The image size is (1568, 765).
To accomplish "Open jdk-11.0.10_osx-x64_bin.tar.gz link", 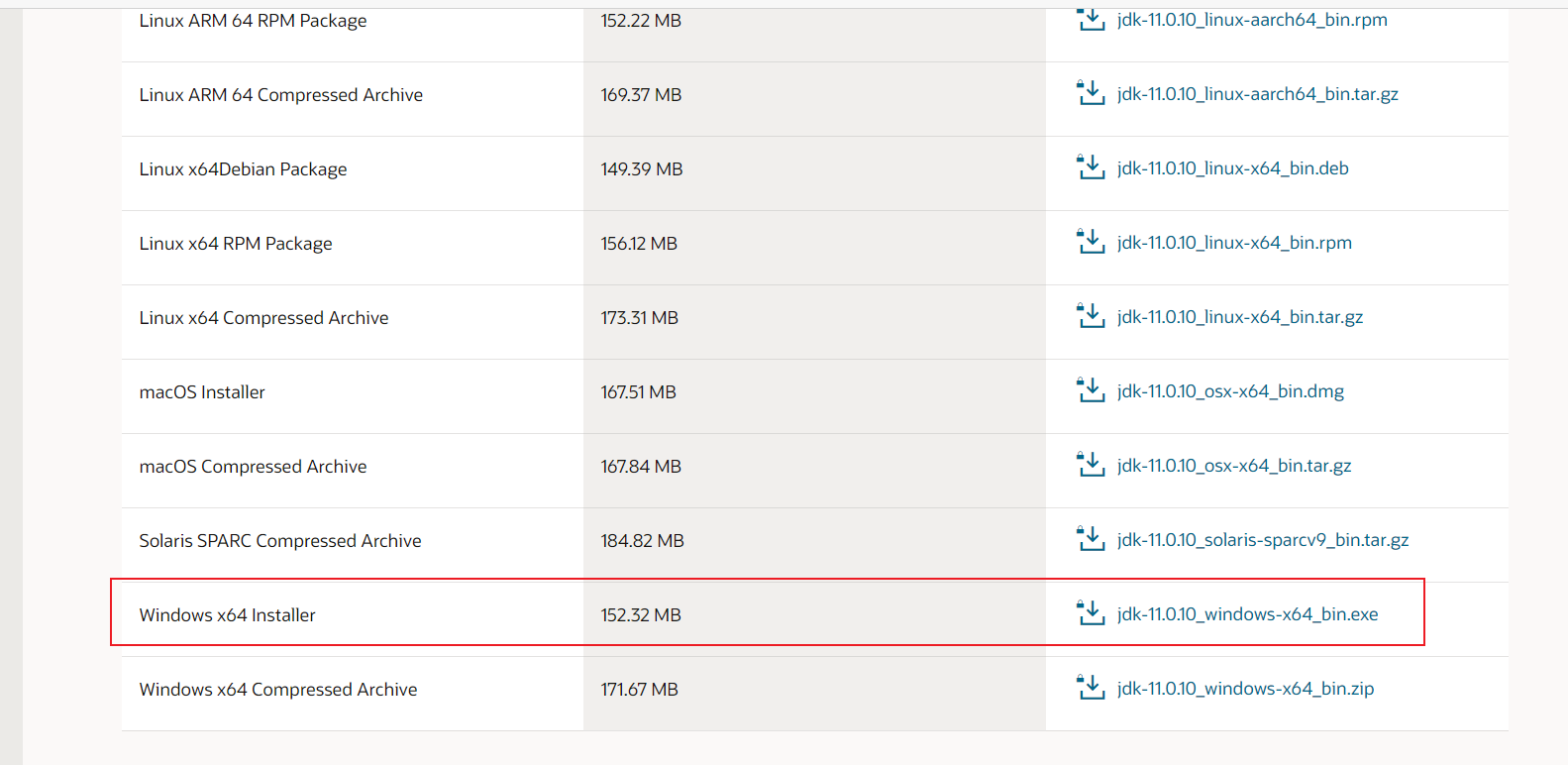I will click(1234, 466).
